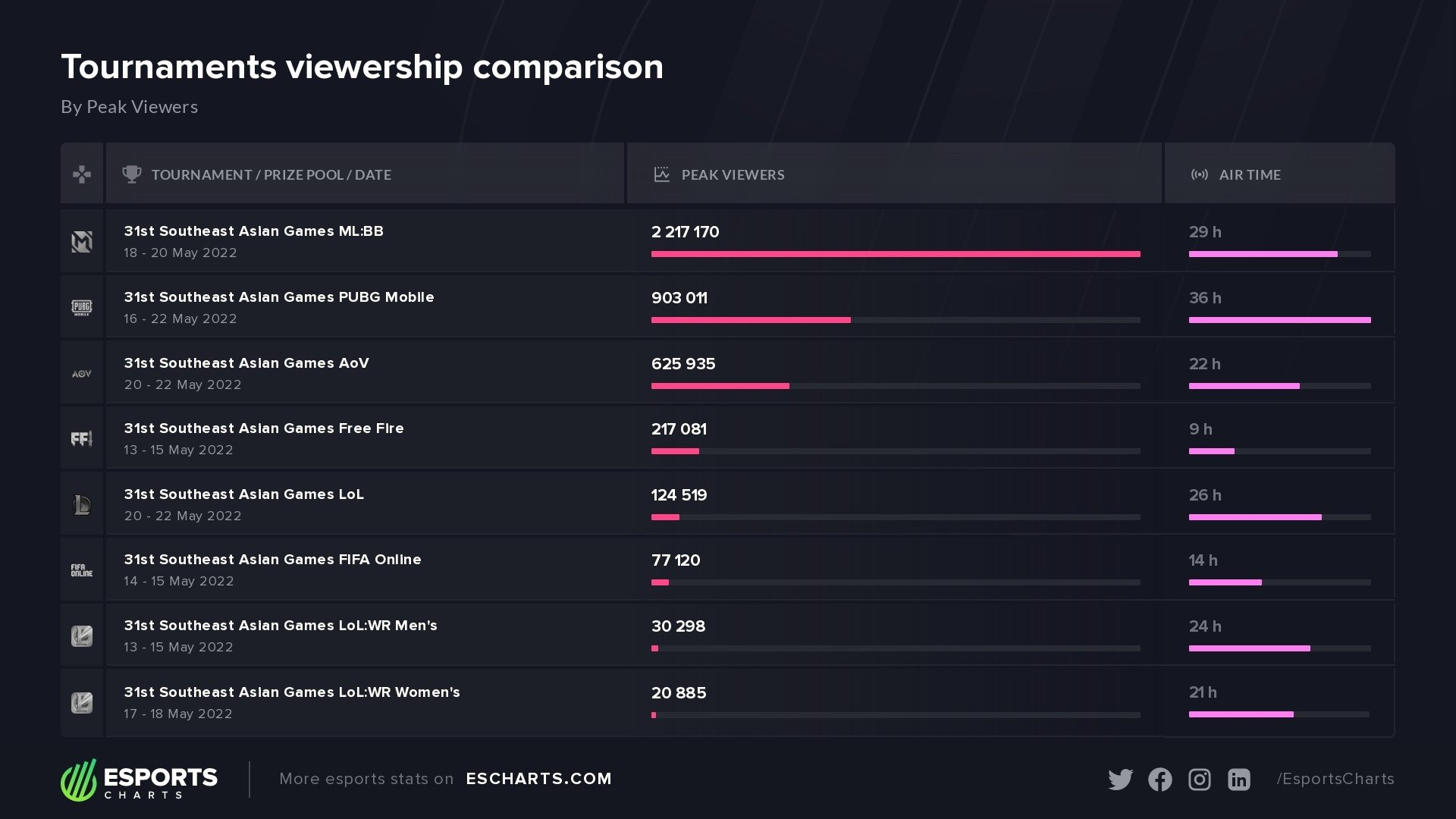Click the AoV game icon
Screen dimensions: 1456x819
(82, 374)
